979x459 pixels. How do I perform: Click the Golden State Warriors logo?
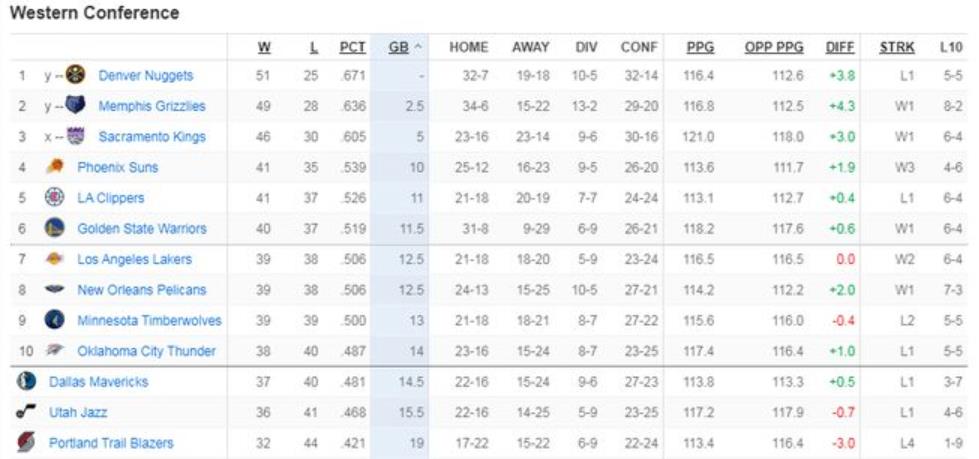tap(55, 228)
